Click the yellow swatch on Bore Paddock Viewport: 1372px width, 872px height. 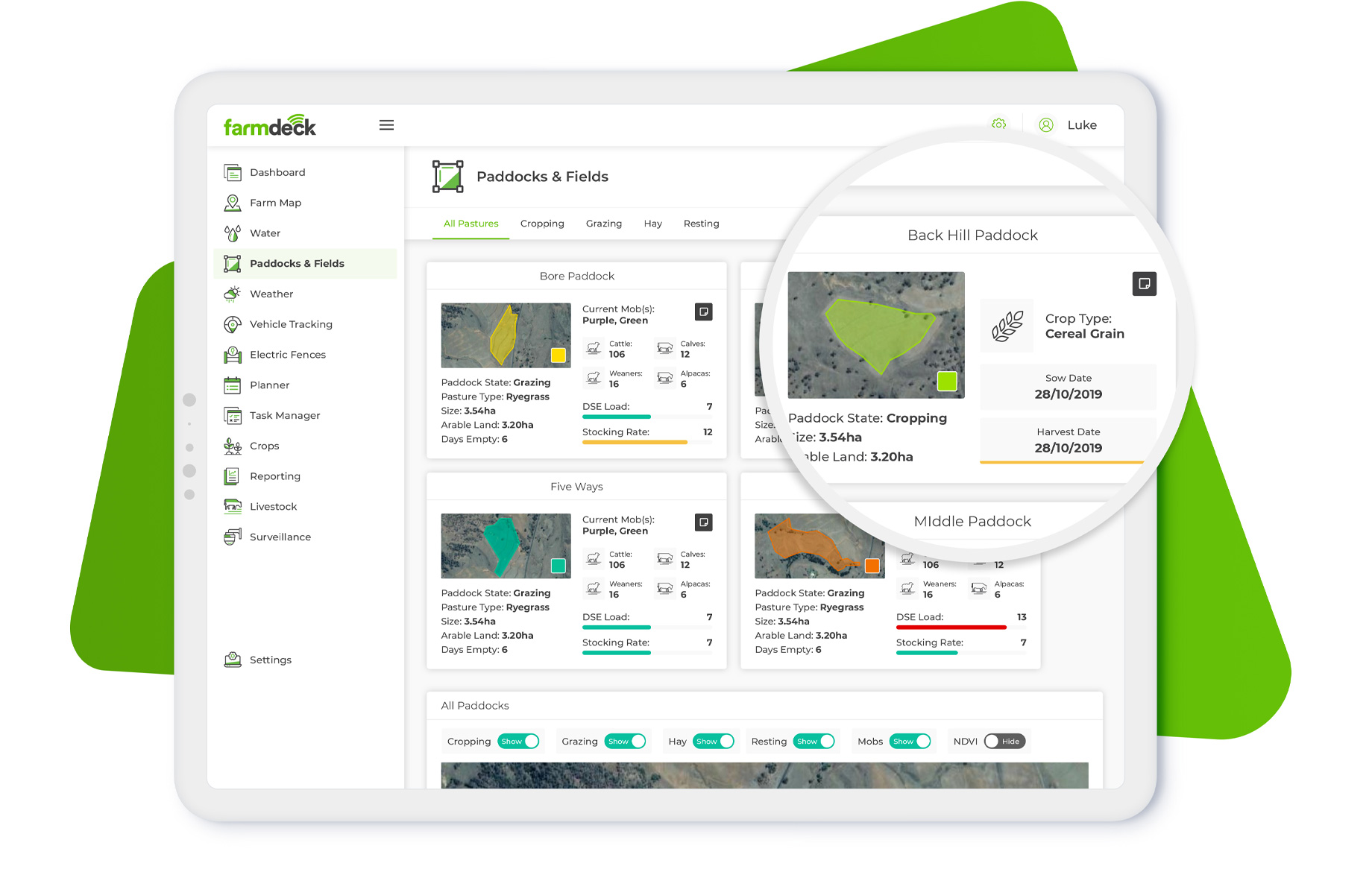point(558,356)
